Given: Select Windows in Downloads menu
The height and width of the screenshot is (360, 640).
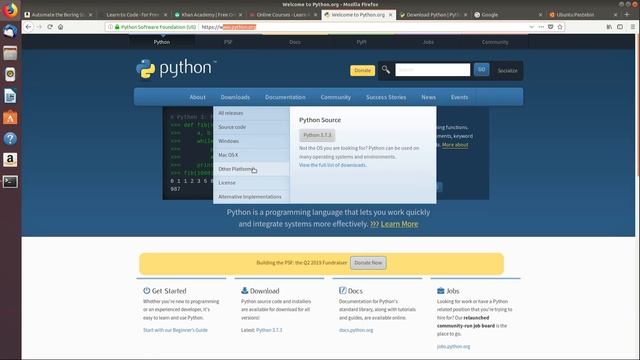Looking at the screenshot, I should 251,141.
